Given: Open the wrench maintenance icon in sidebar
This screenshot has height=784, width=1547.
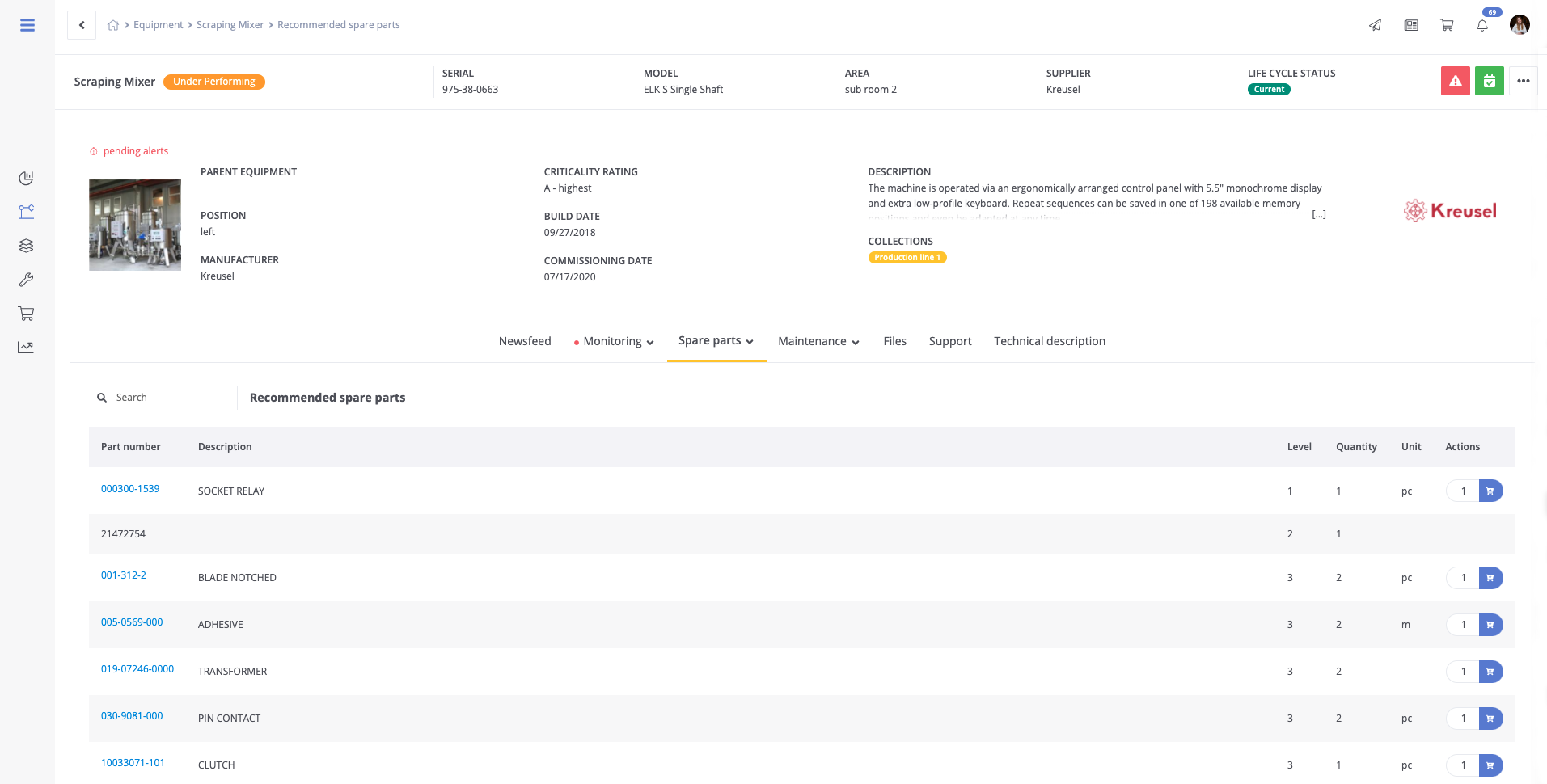Looking at the screenshot, I should coord(25,280).
